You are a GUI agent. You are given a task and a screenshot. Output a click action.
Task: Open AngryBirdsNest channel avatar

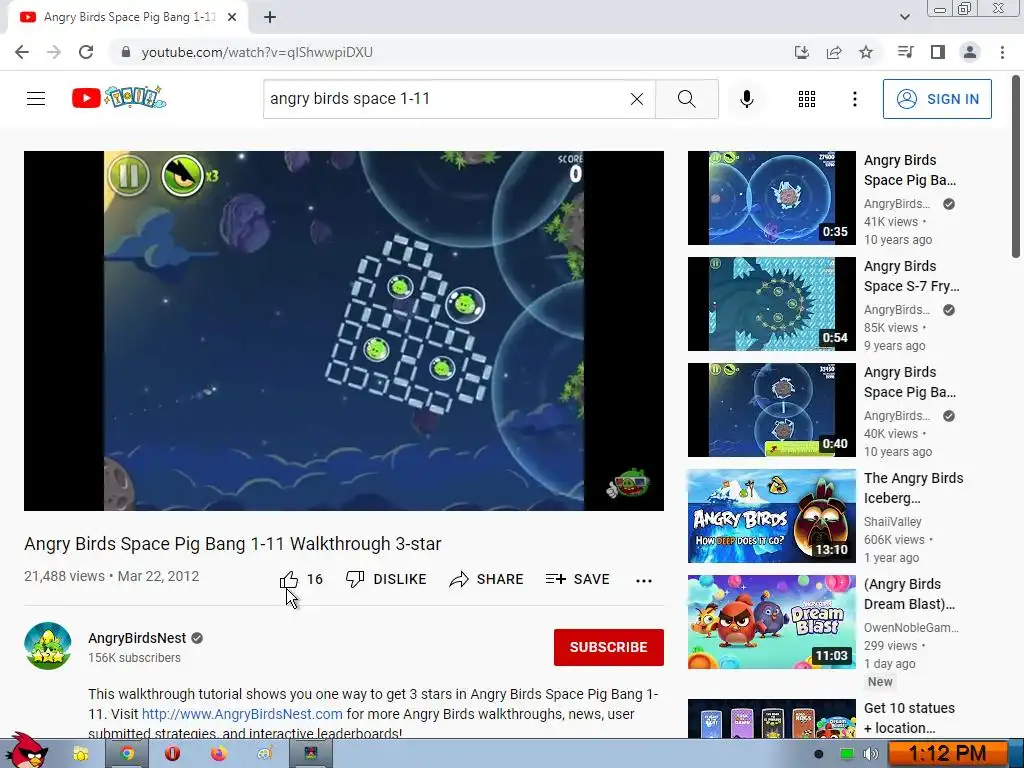(x=48, y=646)
